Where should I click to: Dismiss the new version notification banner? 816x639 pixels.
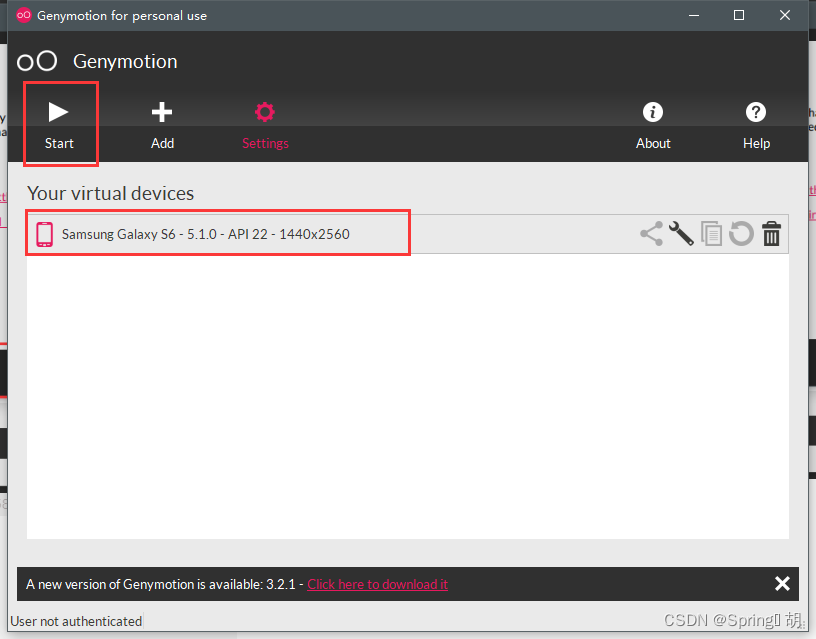click(x=782, y=584)
